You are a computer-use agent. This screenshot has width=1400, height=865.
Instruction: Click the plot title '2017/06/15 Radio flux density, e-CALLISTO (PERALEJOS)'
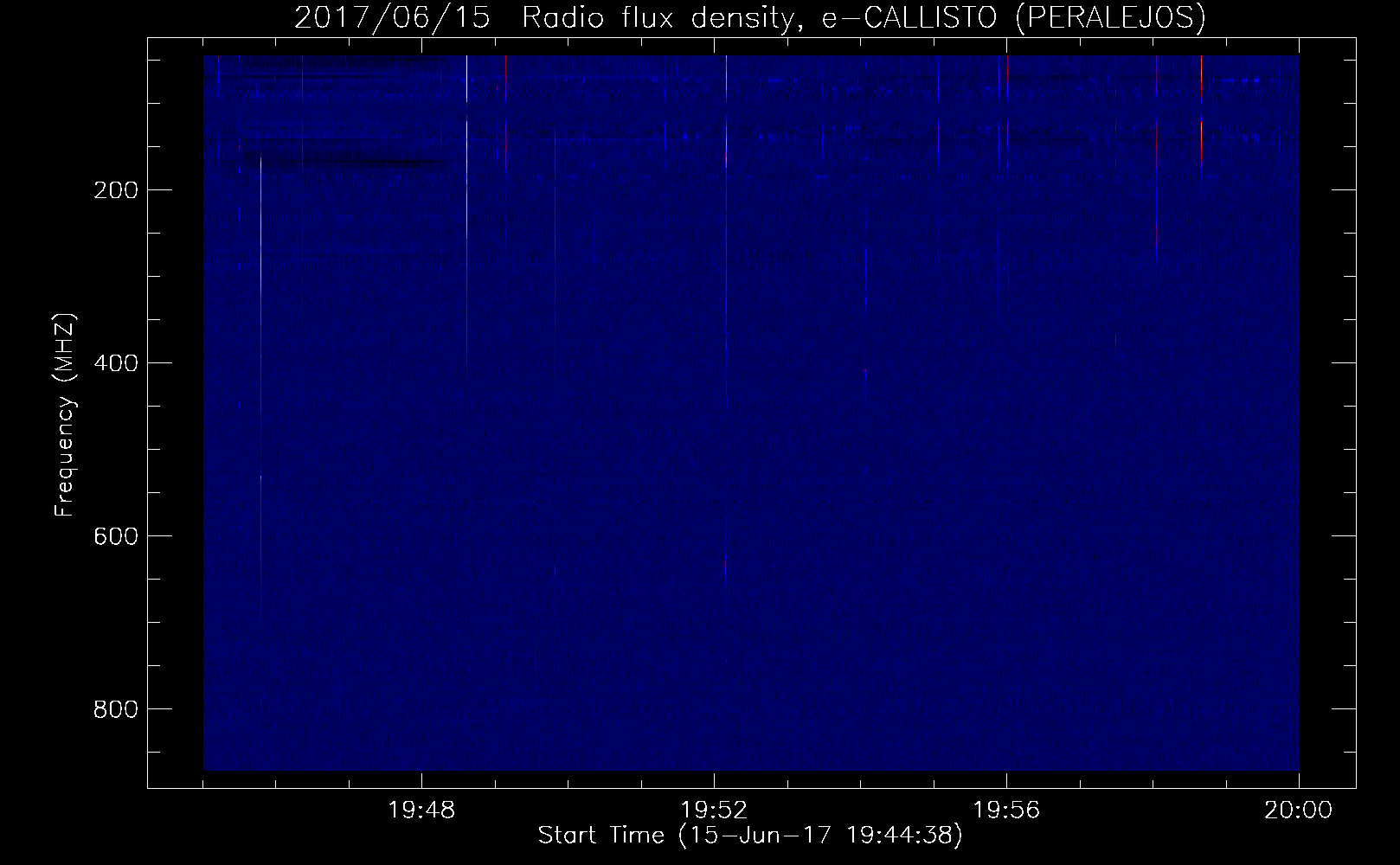coord(750,18)
